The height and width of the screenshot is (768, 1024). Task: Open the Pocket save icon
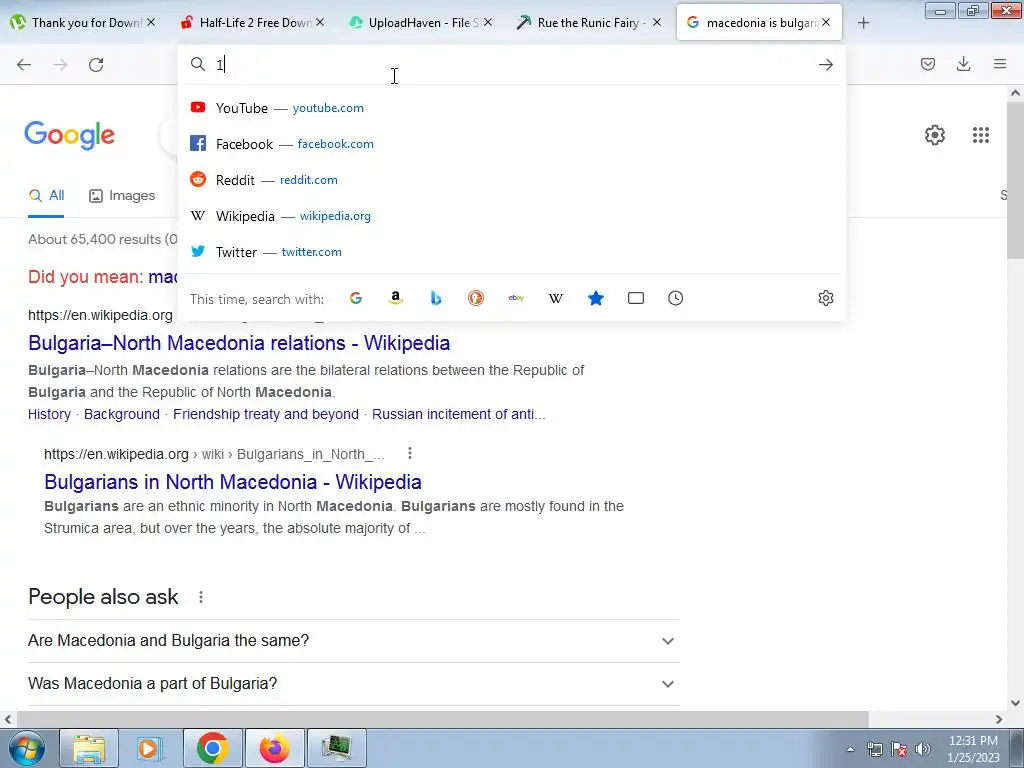point(927,64)
